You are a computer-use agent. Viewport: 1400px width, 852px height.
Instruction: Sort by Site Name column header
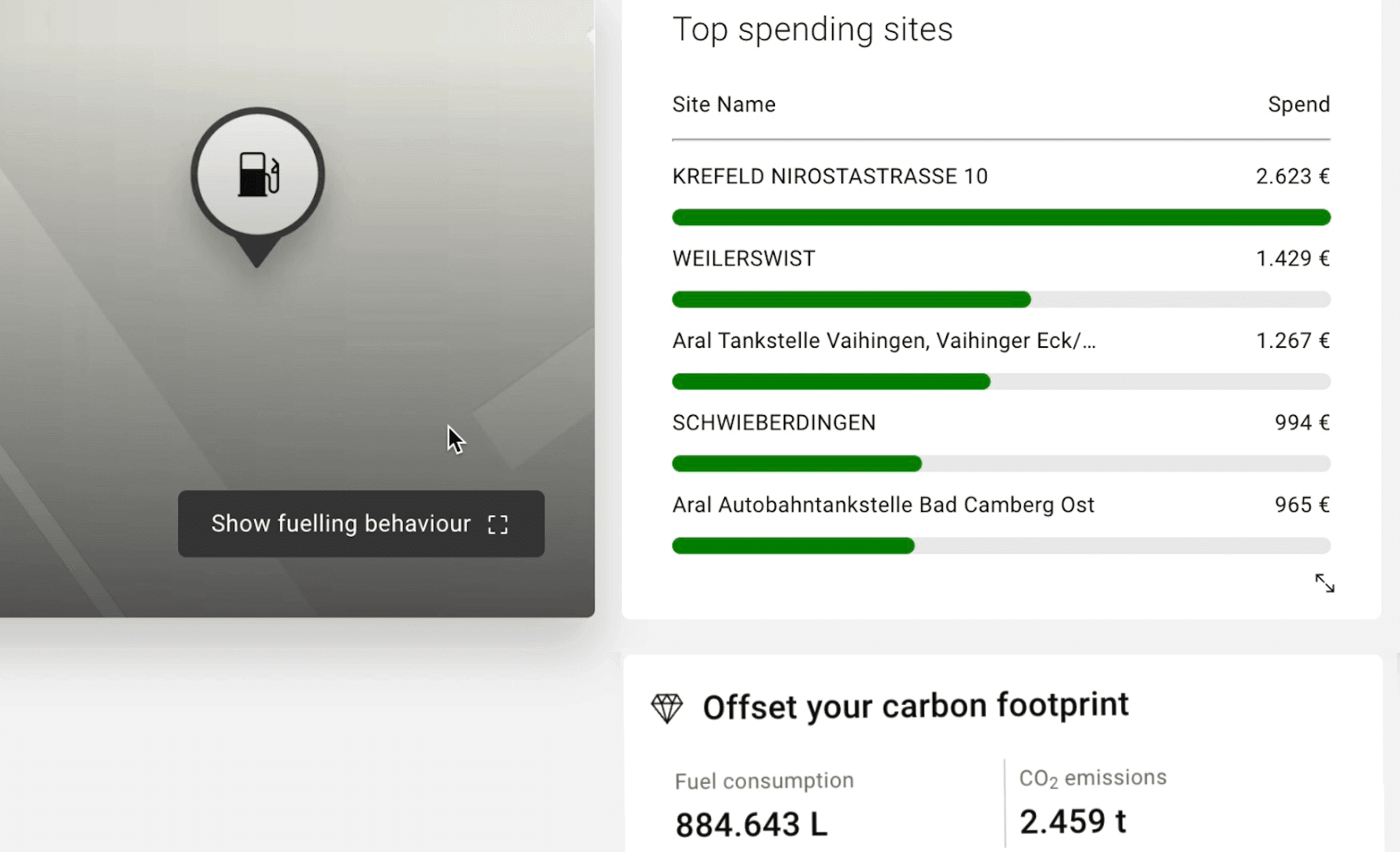pos(723,105)
